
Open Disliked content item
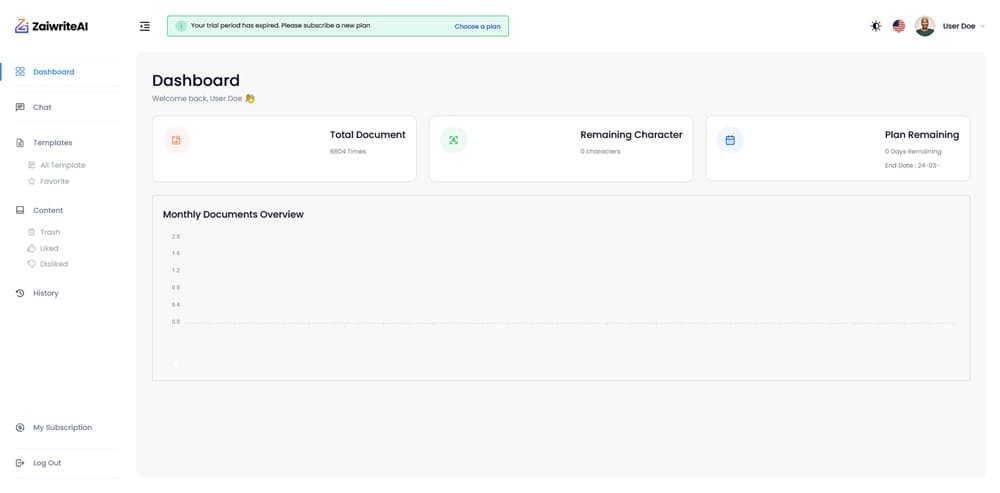pos(53,264)
